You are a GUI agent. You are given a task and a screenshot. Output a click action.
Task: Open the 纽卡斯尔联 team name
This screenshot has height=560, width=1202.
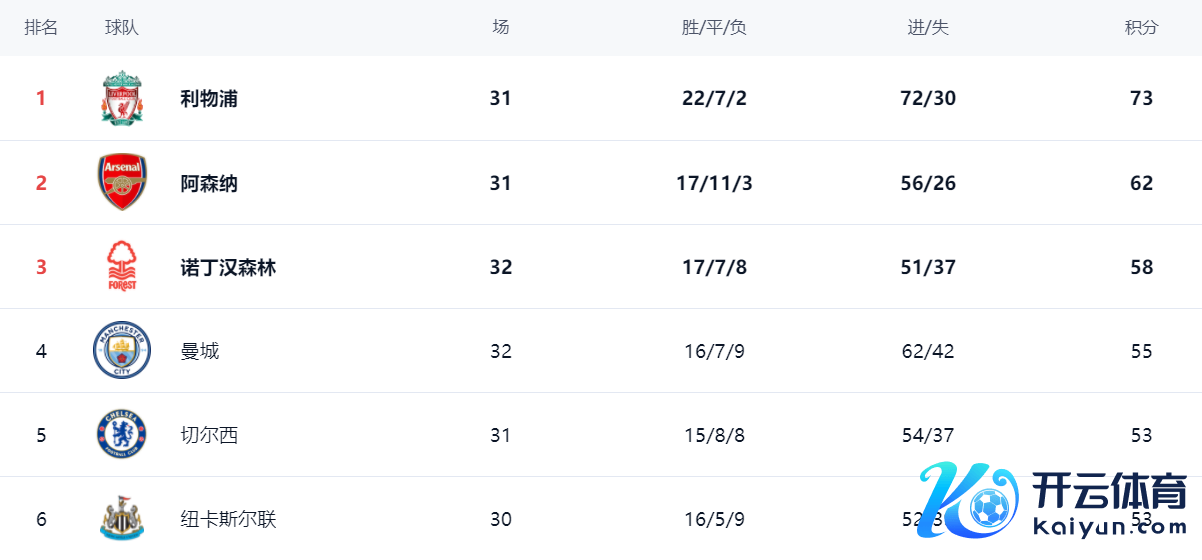[228, 519]
